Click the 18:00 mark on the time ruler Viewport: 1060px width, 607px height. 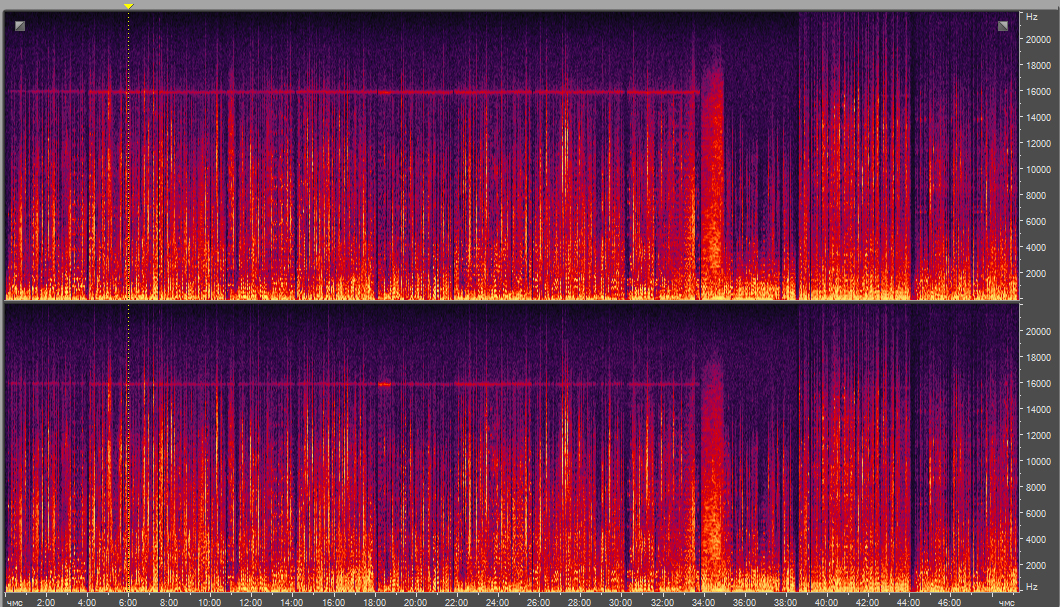(x=374, y=602)
